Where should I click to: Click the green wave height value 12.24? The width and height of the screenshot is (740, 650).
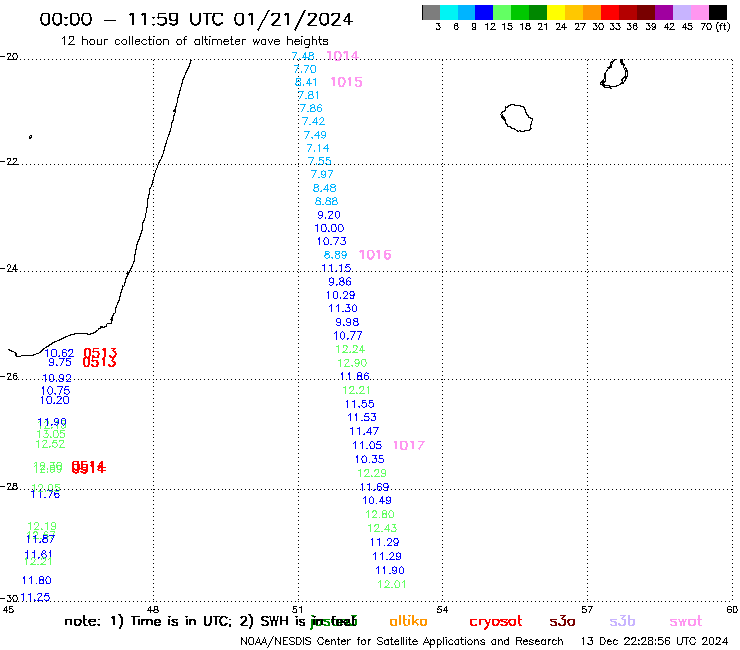[350, 349]
